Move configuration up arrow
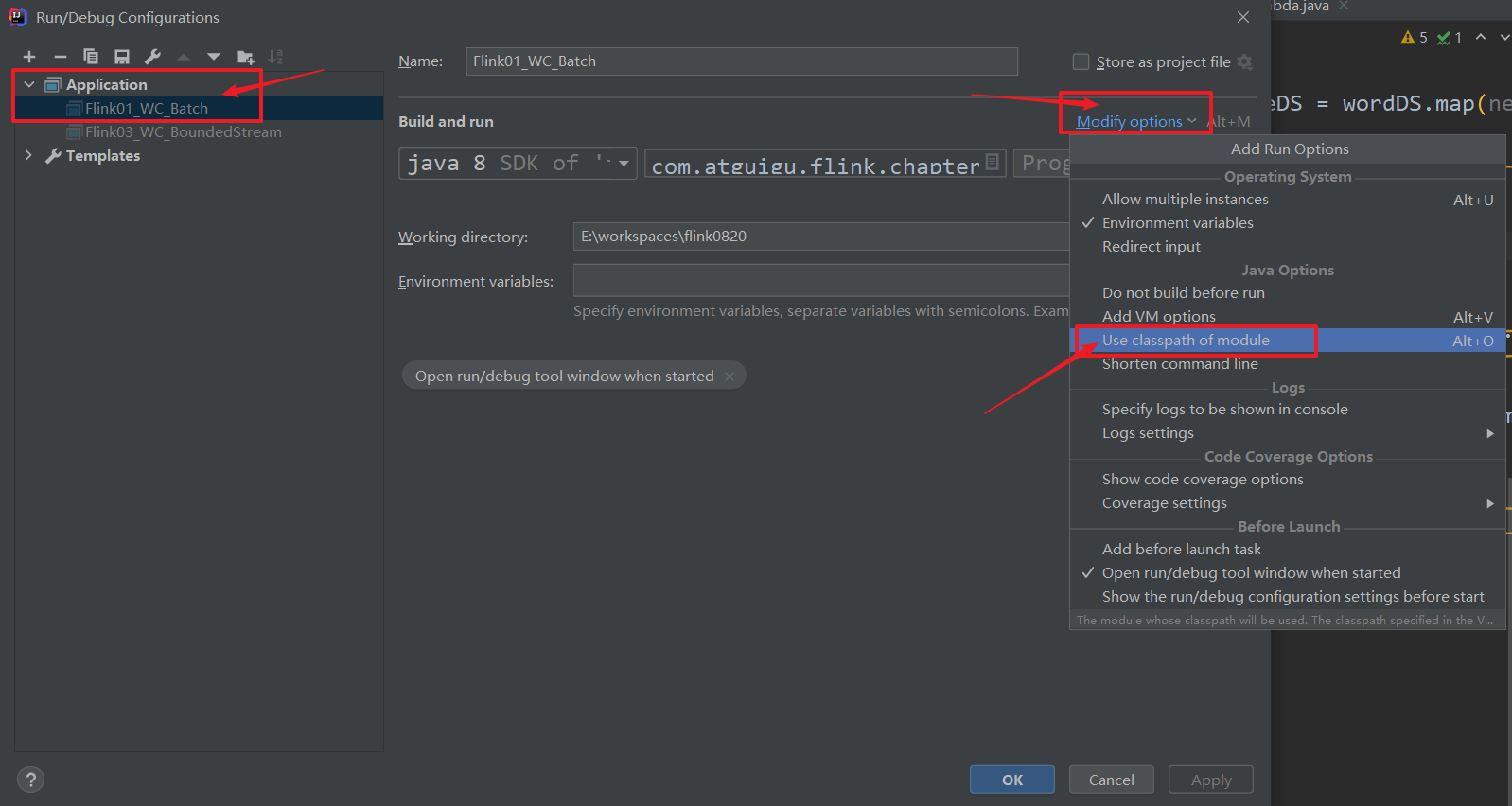The image size is (1512, 806). tap(184, 57)
